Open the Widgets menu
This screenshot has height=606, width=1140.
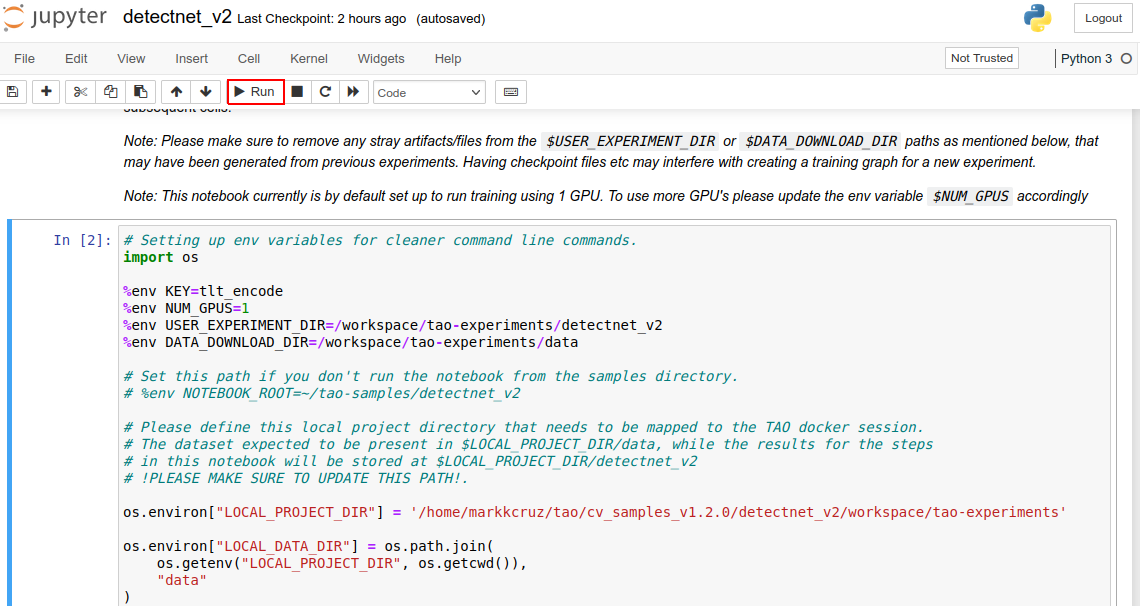pos(381,59)
